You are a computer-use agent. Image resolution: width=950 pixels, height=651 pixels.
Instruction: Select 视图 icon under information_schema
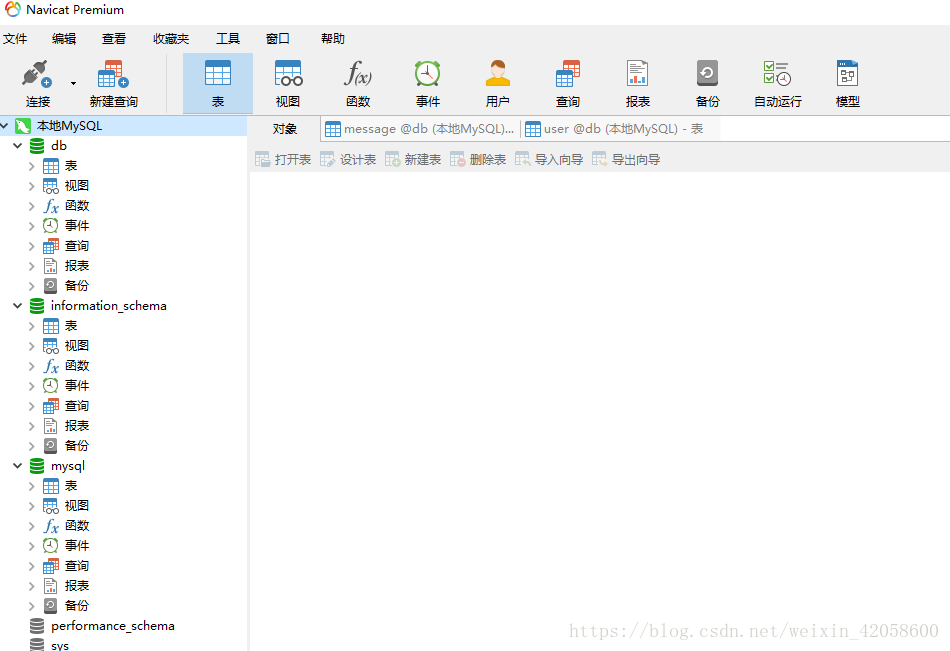(51, 346)
